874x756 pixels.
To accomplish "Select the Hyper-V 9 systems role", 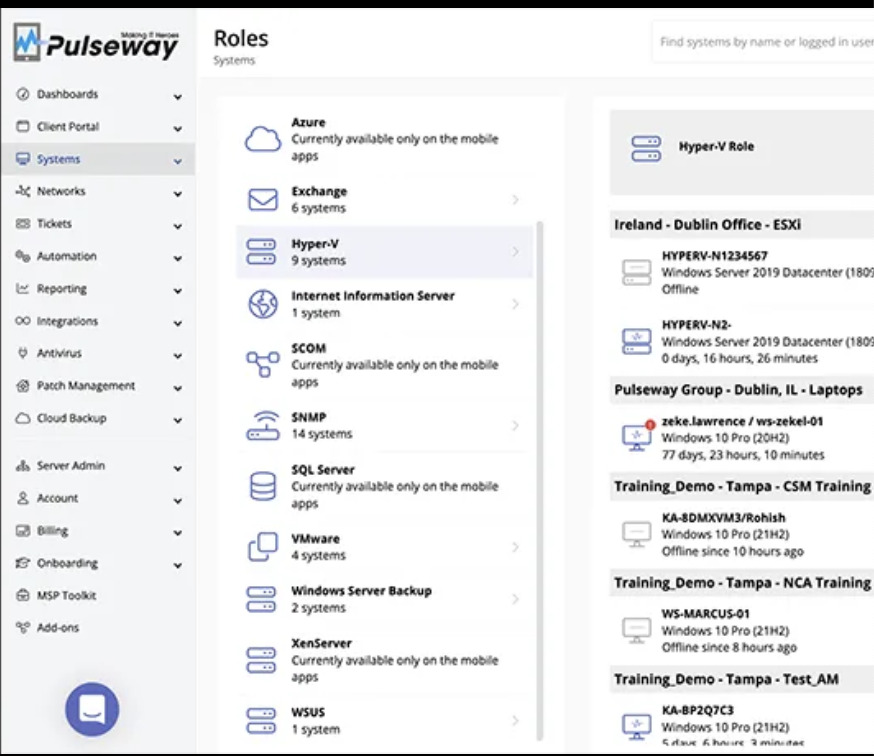I will tap(385, 252).
